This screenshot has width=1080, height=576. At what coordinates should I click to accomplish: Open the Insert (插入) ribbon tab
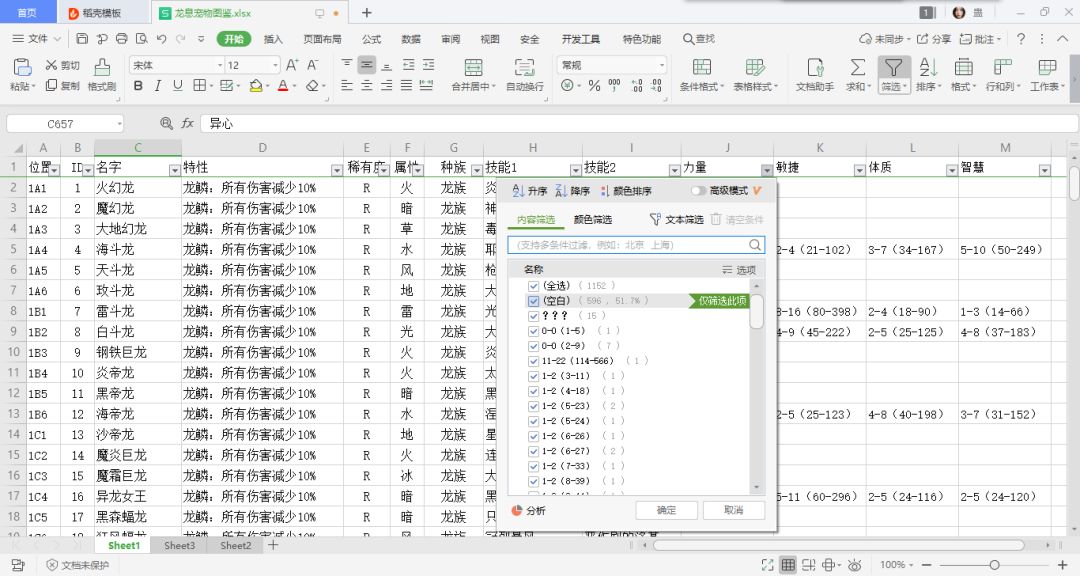point(273,39)
